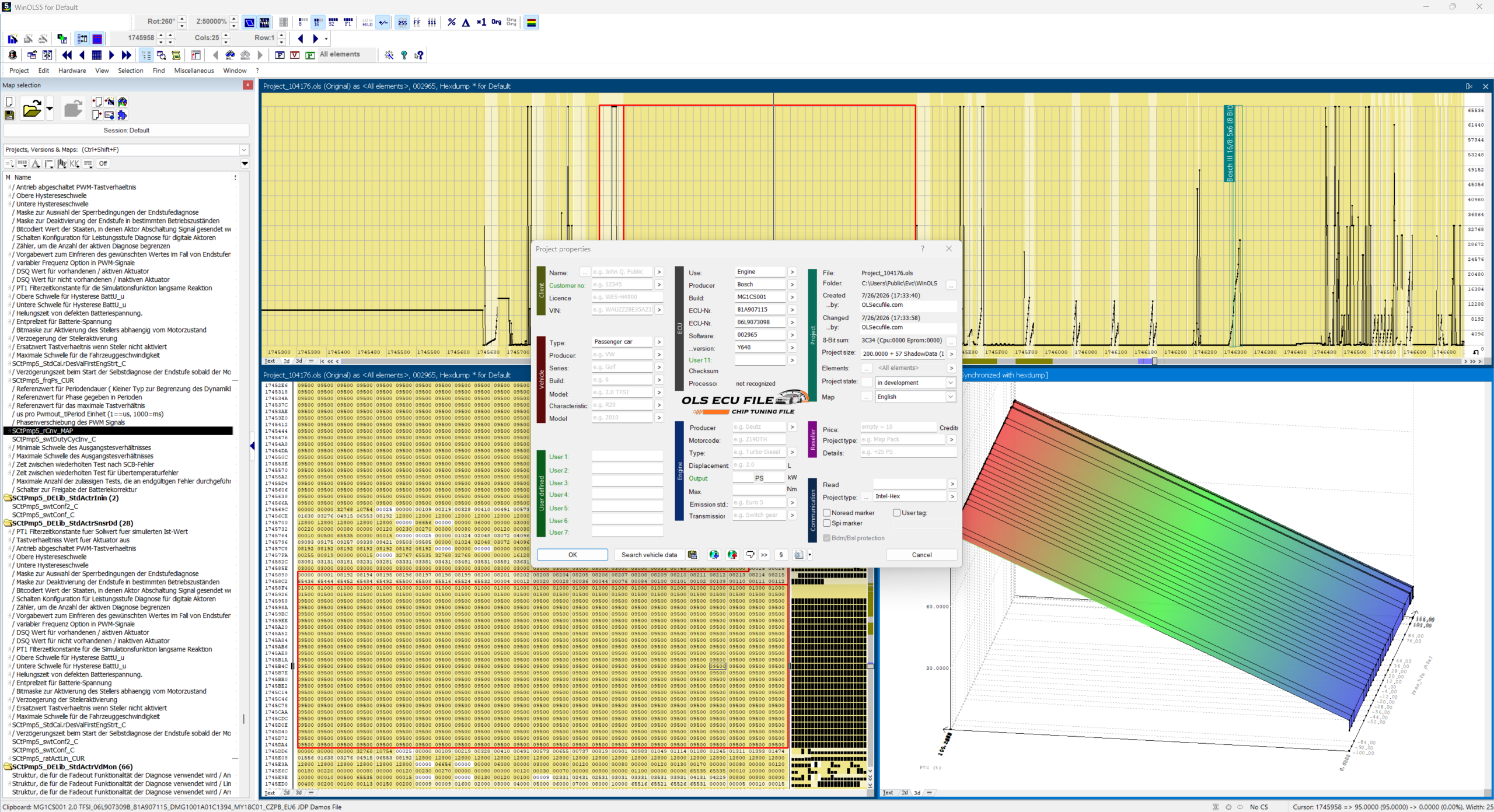
Task: Toggle the 16-bit data width button
Action: (317, 22)
